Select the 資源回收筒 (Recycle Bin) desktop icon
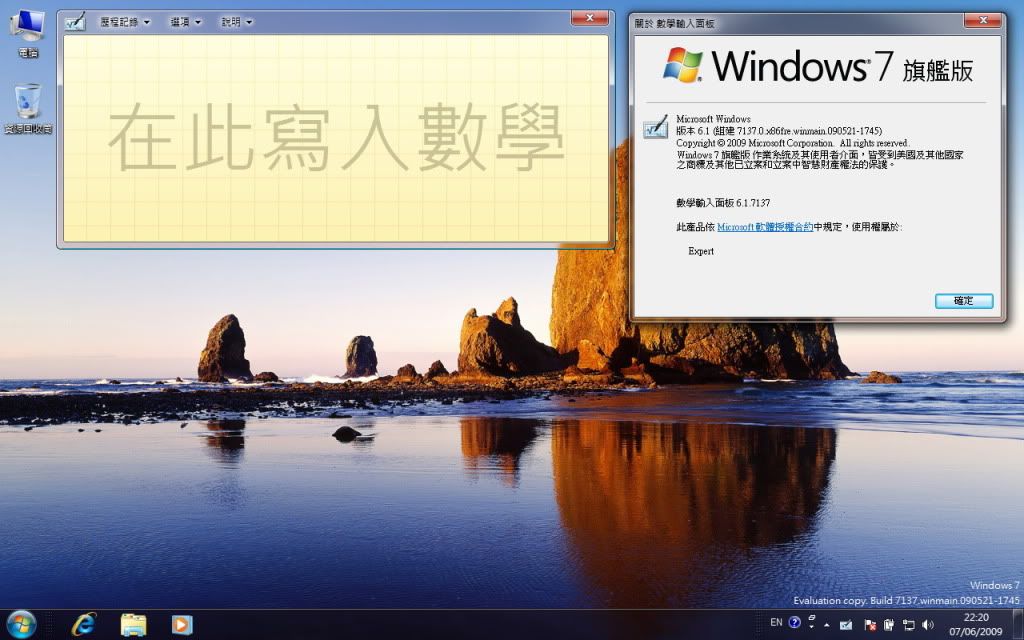This screenshot has width=1024, height=640. (x=27, y=109)
